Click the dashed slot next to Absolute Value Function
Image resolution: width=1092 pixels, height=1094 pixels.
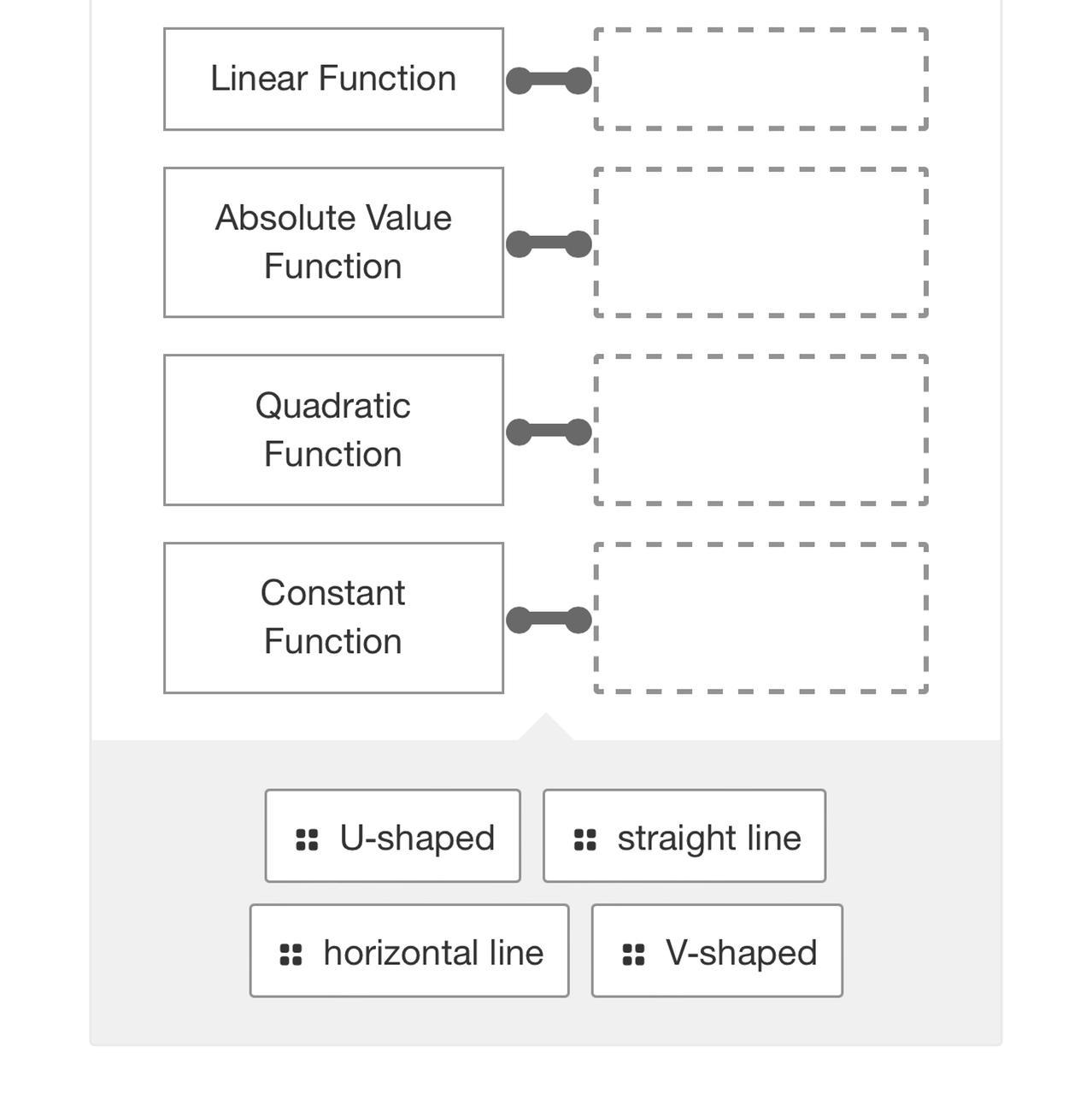click(x=759, y=242)
